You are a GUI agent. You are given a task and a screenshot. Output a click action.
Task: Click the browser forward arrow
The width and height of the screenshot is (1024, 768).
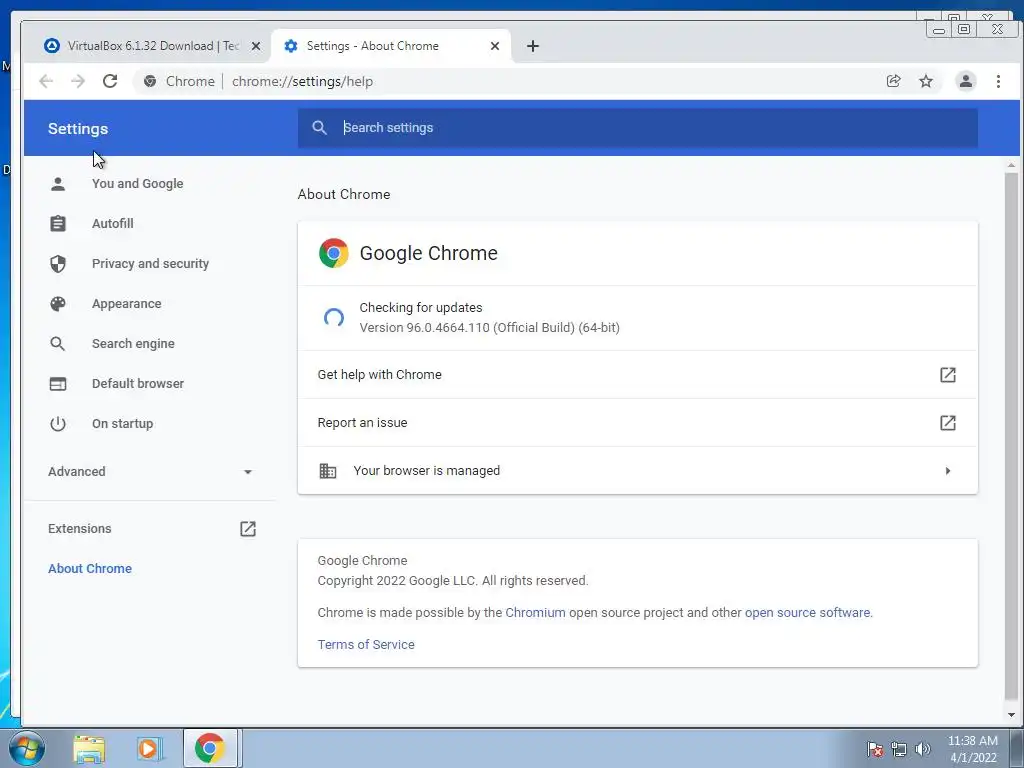78,81
